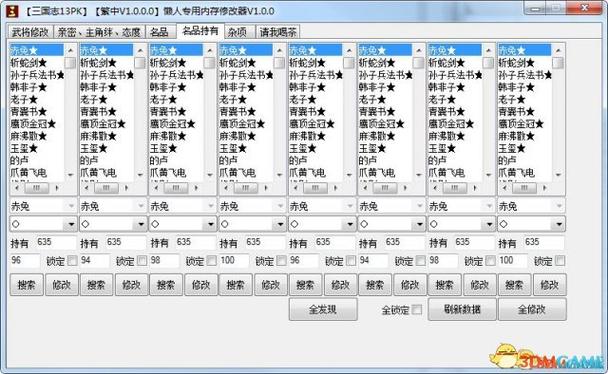The image size is (608, 374).
Task: Click the right arrow of the first list's horizontal scrollbar
Action: (57, 188)
